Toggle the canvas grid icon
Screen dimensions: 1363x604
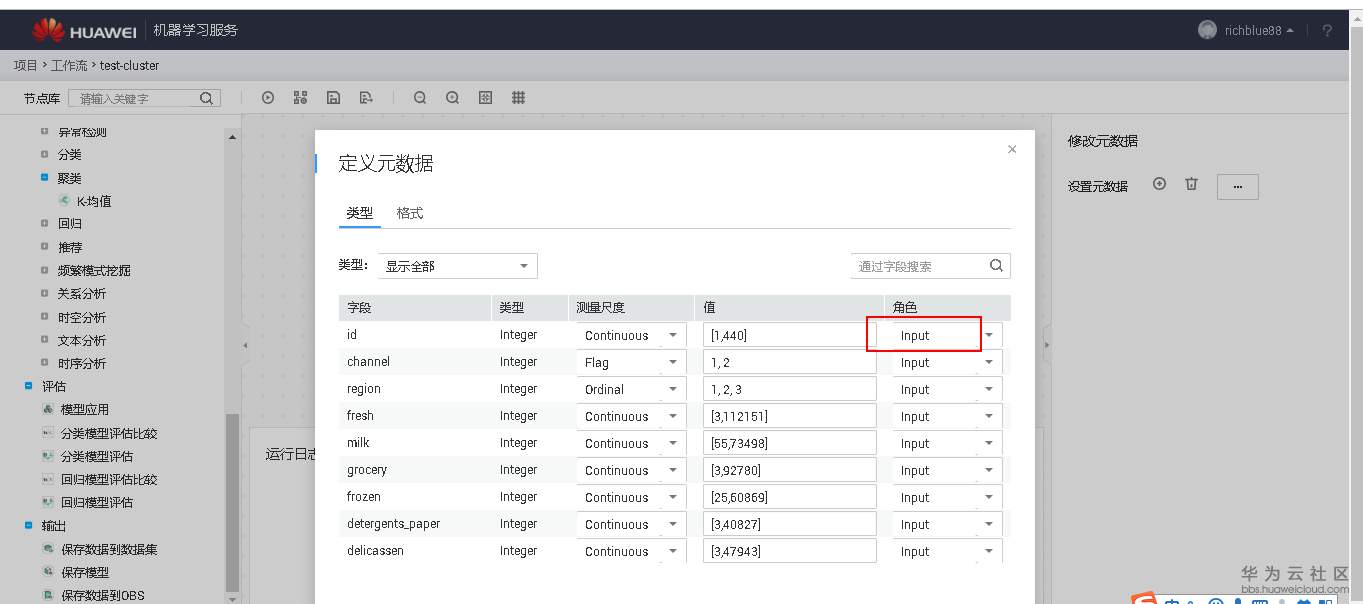pyautogui.click(x=519, y=98)
